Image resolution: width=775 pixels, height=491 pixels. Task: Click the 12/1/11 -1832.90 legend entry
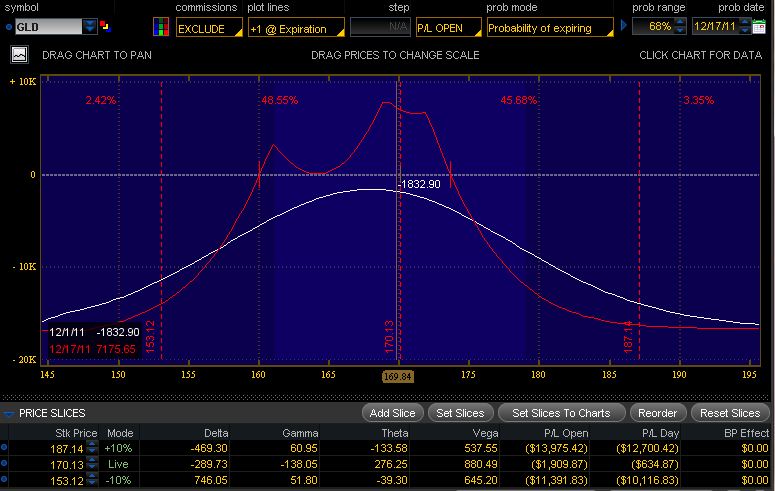94,332
